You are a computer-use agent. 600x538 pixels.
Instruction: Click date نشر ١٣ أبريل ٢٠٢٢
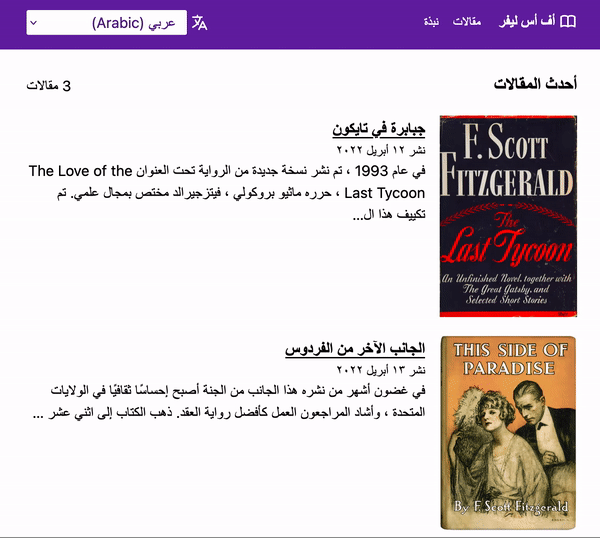coord(381,370)
